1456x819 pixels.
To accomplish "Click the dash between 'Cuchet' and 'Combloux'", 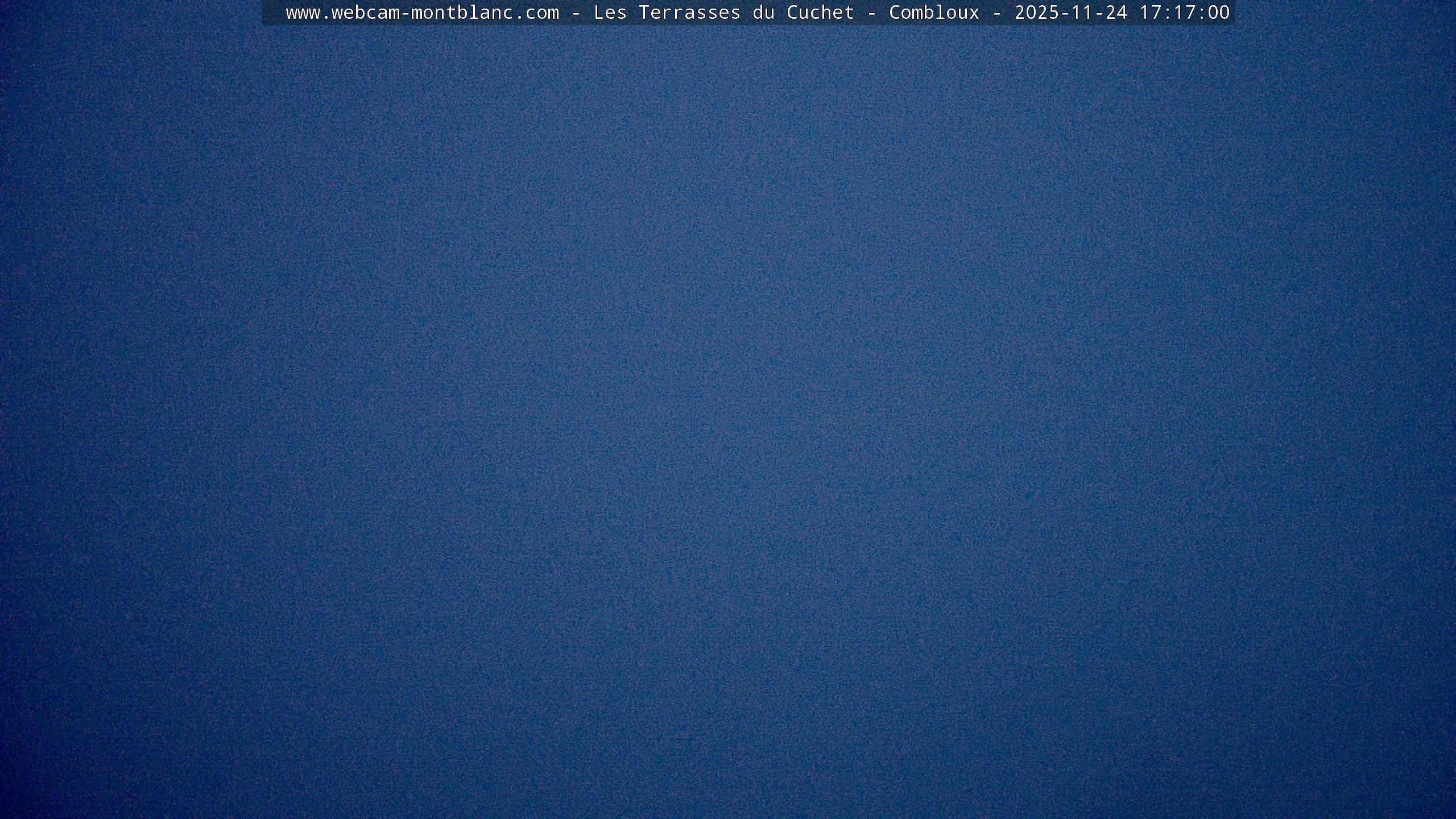I will tap(872, 13).
